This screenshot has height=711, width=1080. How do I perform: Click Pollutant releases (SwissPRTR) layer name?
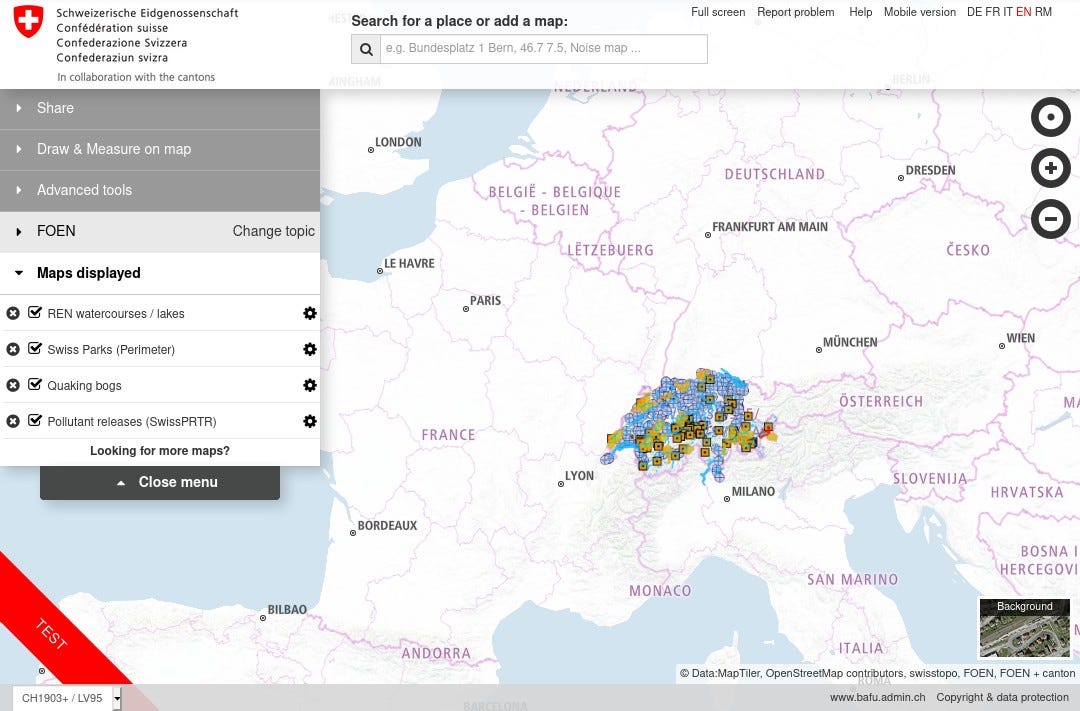132,421
